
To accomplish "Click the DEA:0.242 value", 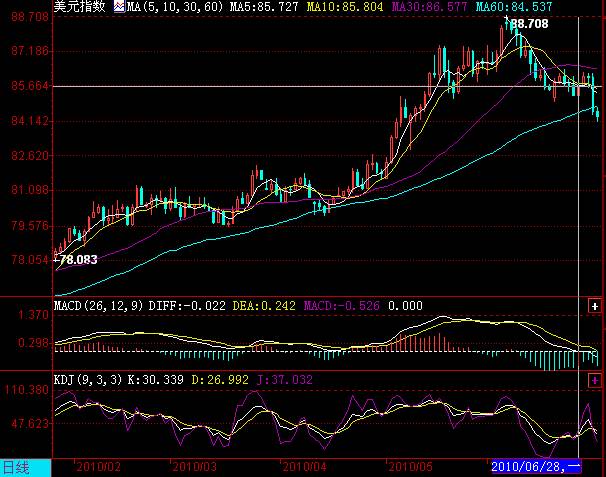I will 264,306.
